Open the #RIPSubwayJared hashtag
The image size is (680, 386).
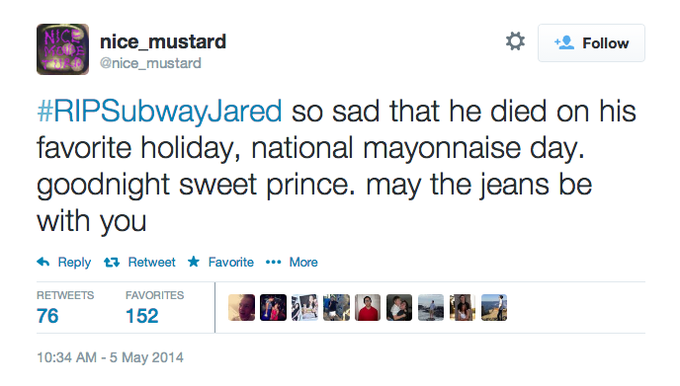pos(160,111)
